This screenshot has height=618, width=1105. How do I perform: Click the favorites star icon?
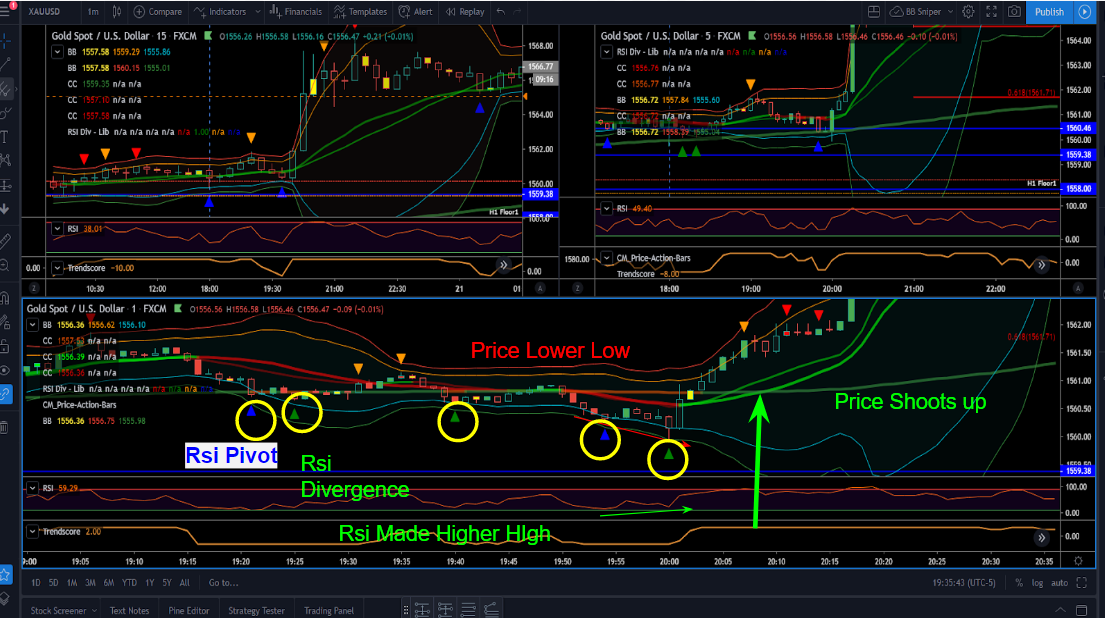[x=5, y=575]
